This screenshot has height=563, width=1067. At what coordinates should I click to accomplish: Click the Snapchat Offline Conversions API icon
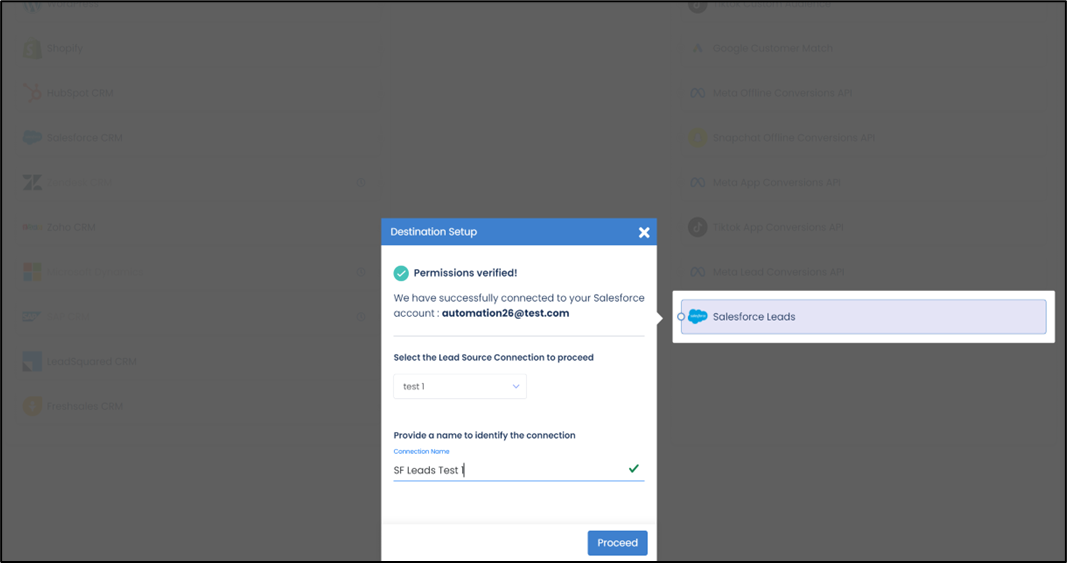[698, 138]
